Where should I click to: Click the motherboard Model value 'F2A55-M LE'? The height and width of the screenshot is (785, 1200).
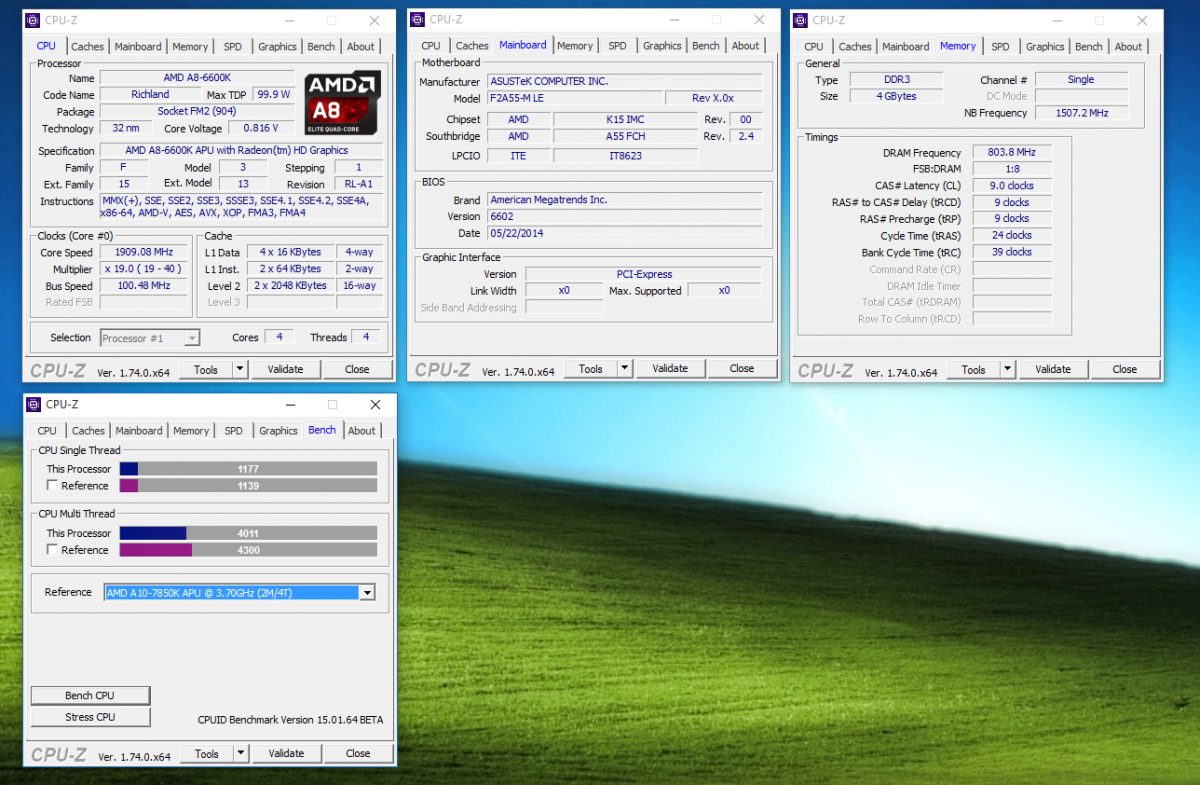click(x=575, y=98)
